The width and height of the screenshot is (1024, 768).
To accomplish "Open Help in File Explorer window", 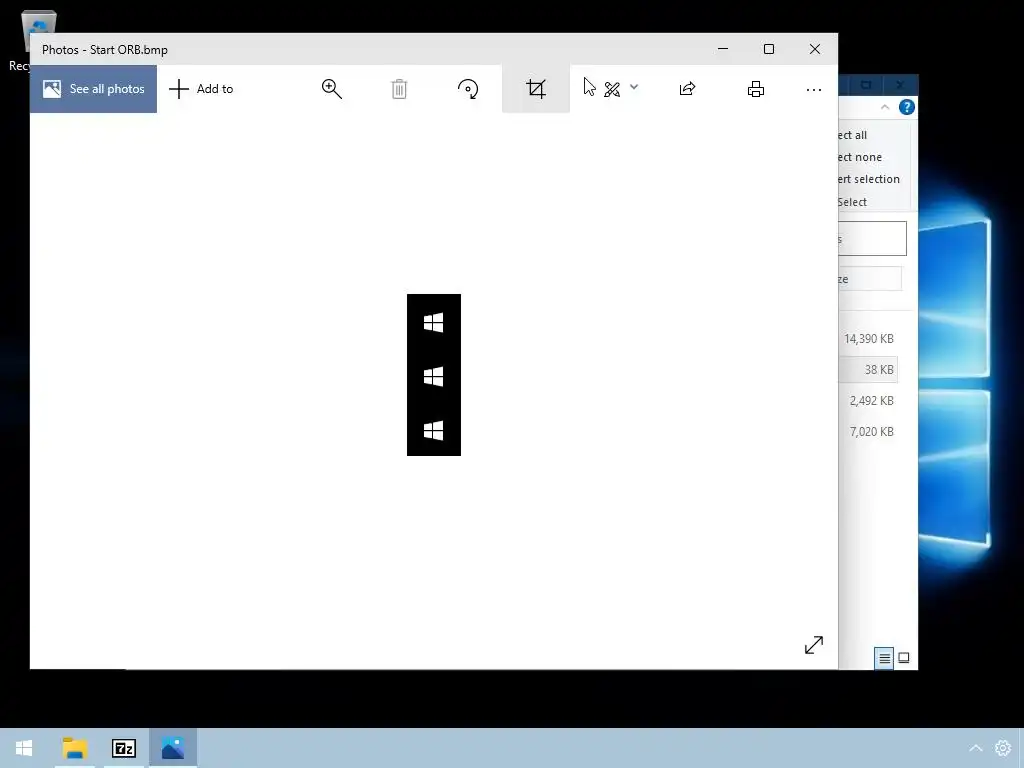I will 906,107.
